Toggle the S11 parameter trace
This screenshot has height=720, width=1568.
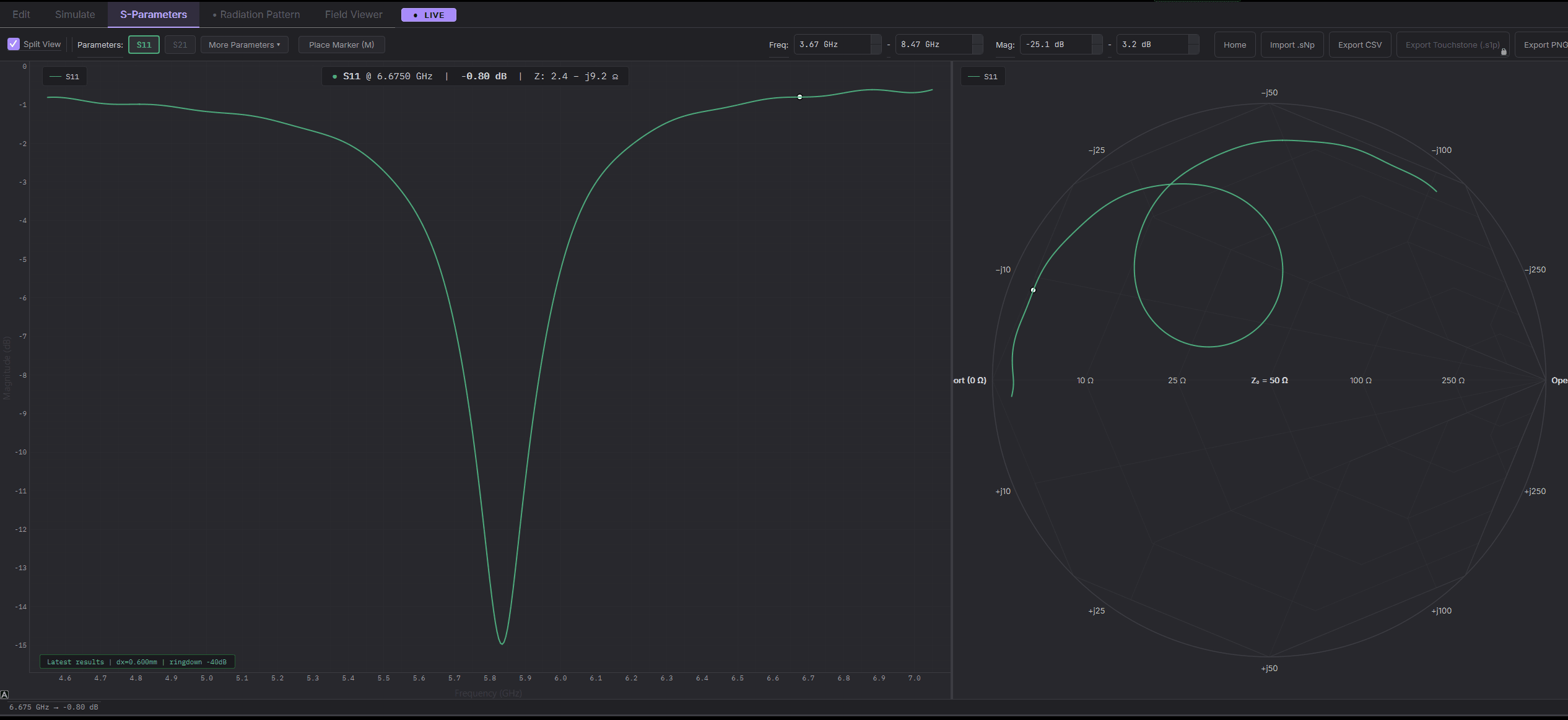144,45
